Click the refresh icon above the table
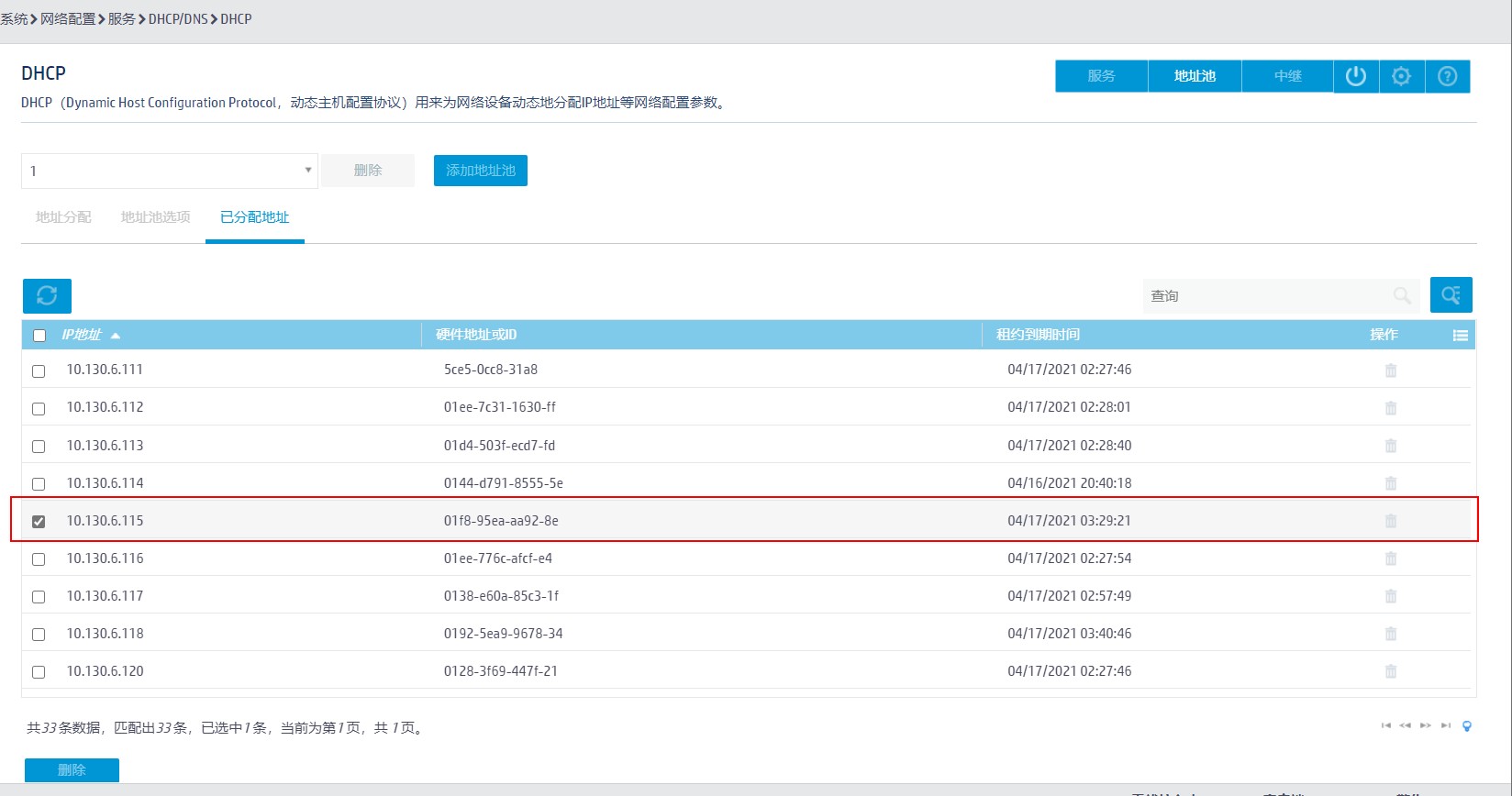This screenshot has height=796, width=1512. (x=47, y=295)
